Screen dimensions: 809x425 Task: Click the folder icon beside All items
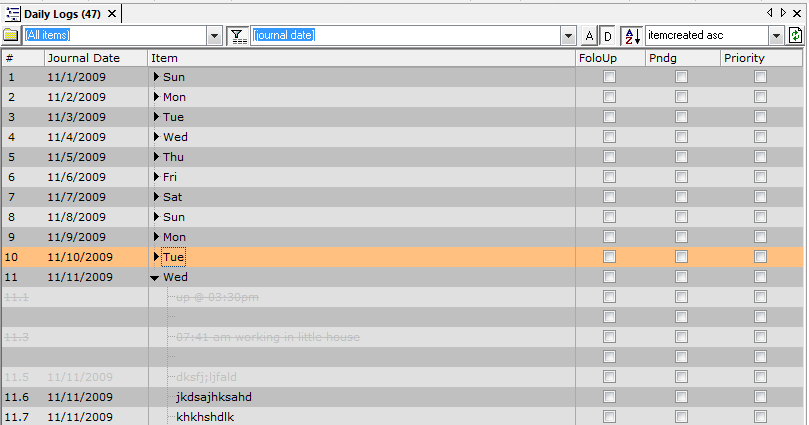11,36
